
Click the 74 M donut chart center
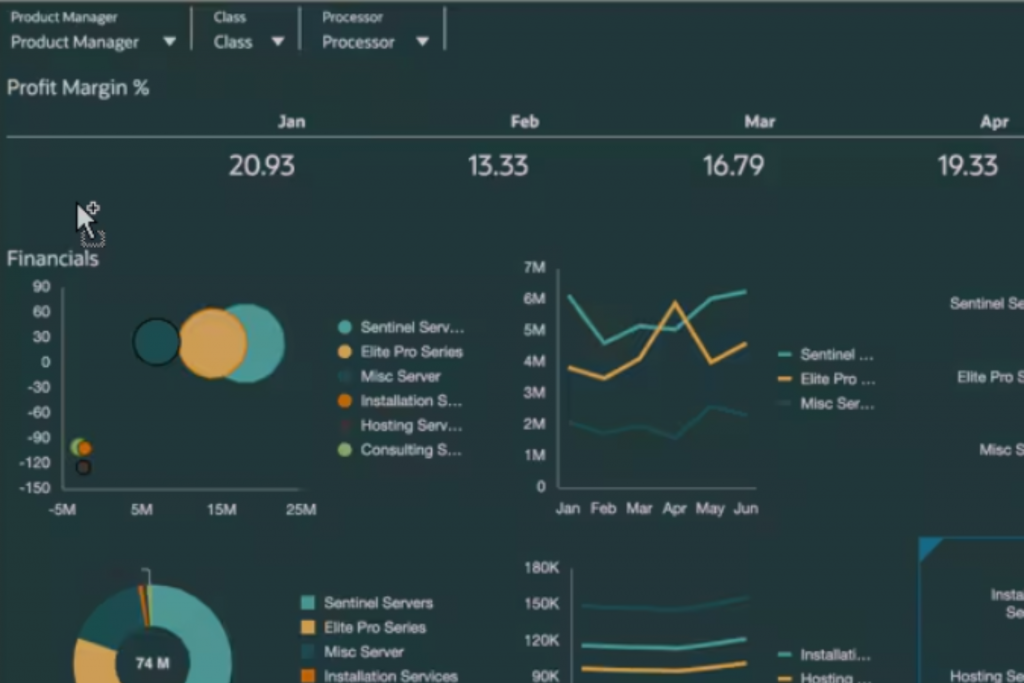pyautogui.click(x=152, y=662)
